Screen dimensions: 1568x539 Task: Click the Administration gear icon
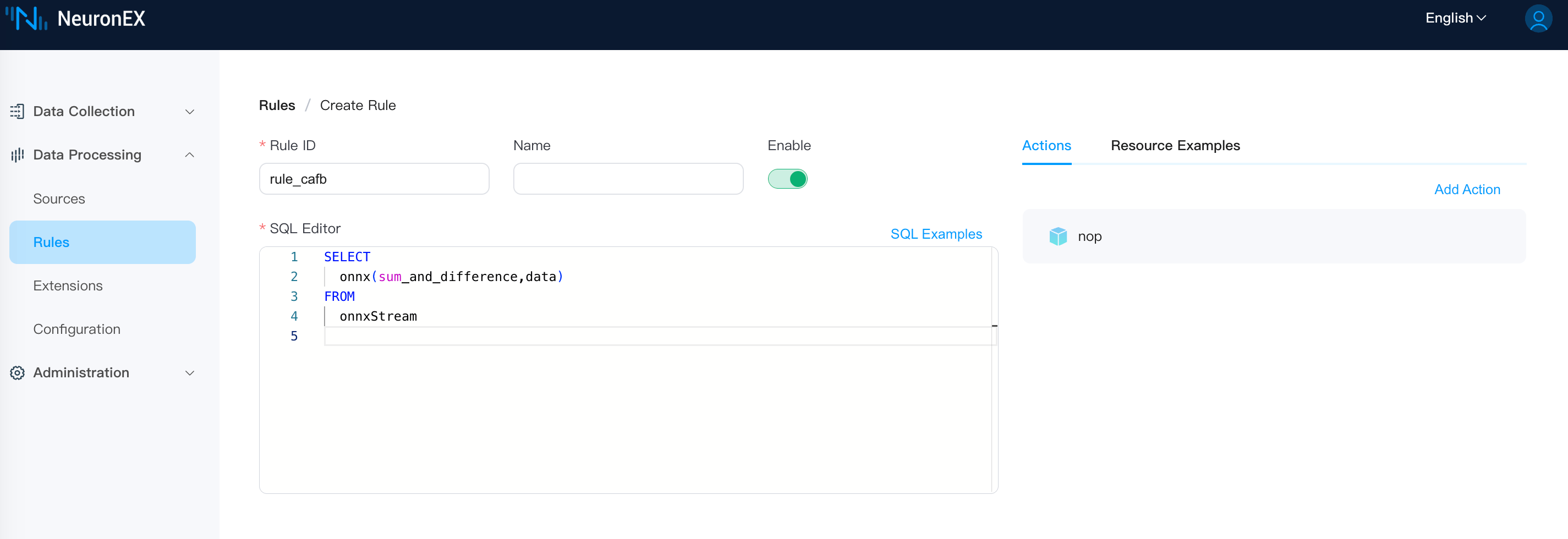click(17, 373)
